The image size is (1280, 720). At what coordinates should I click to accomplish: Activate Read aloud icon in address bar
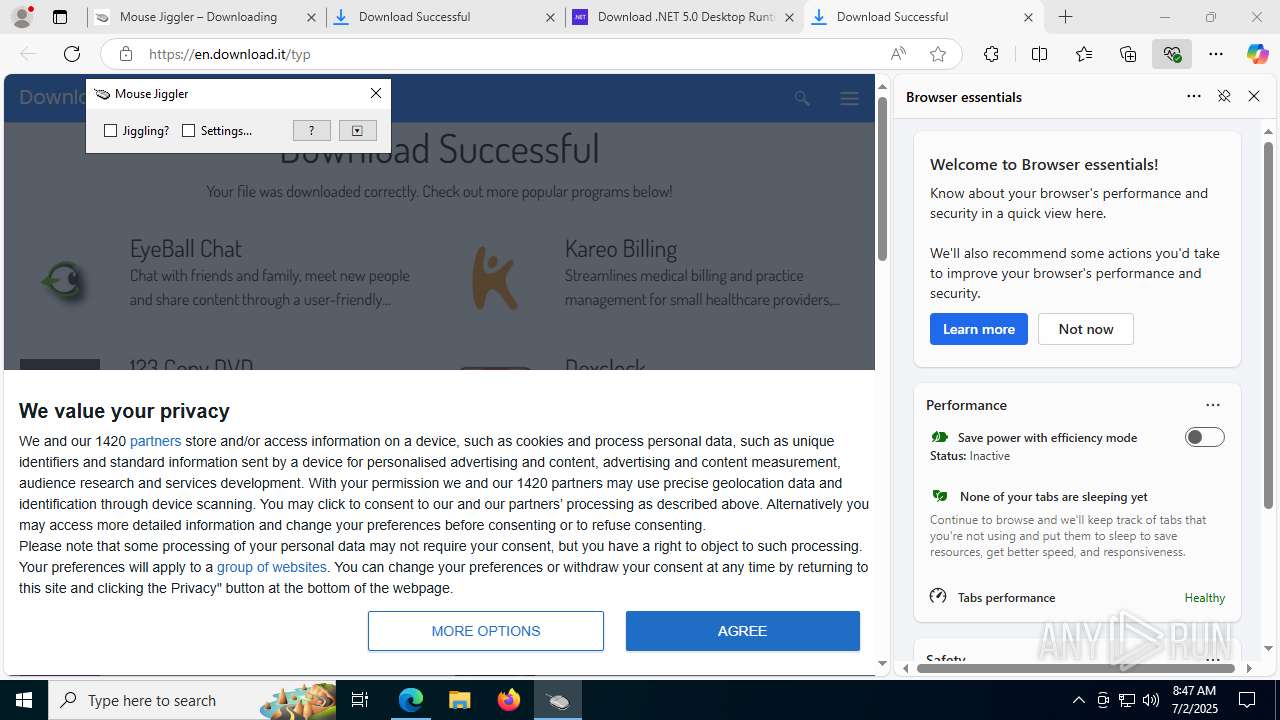coord(898,54)
